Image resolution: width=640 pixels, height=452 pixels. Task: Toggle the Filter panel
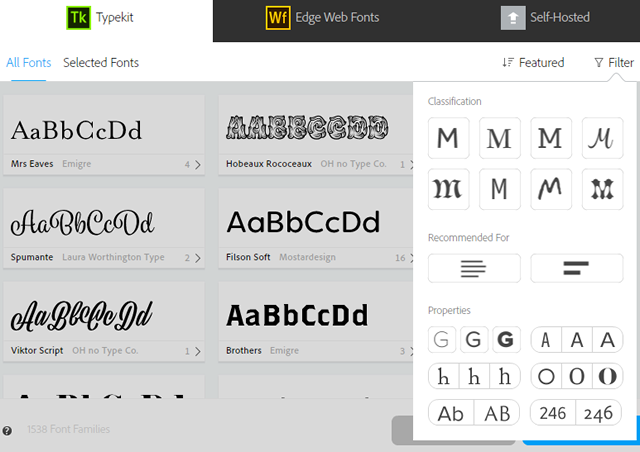614,62
